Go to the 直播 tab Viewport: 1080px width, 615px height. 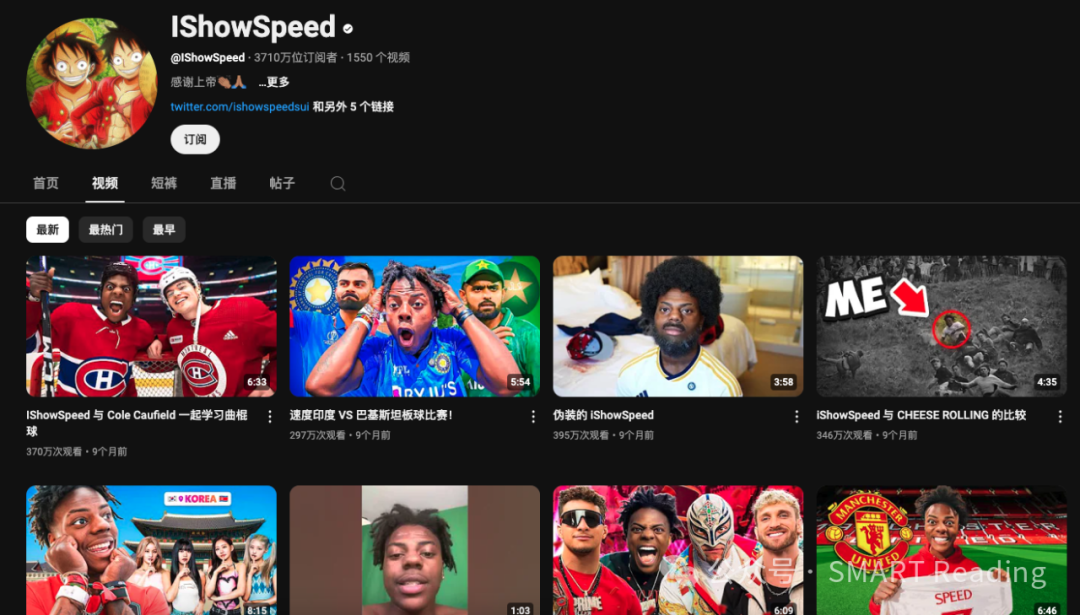(223, 183)
